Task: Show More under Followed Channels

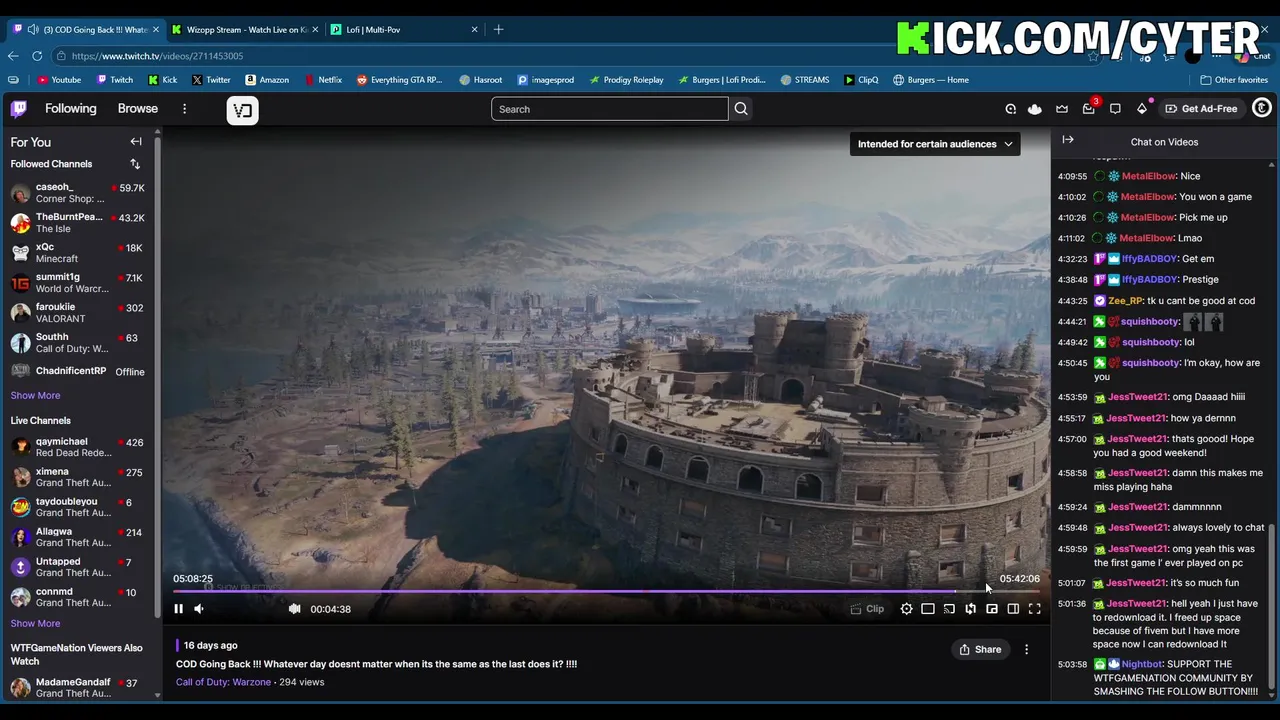Action: click(35, 395)
